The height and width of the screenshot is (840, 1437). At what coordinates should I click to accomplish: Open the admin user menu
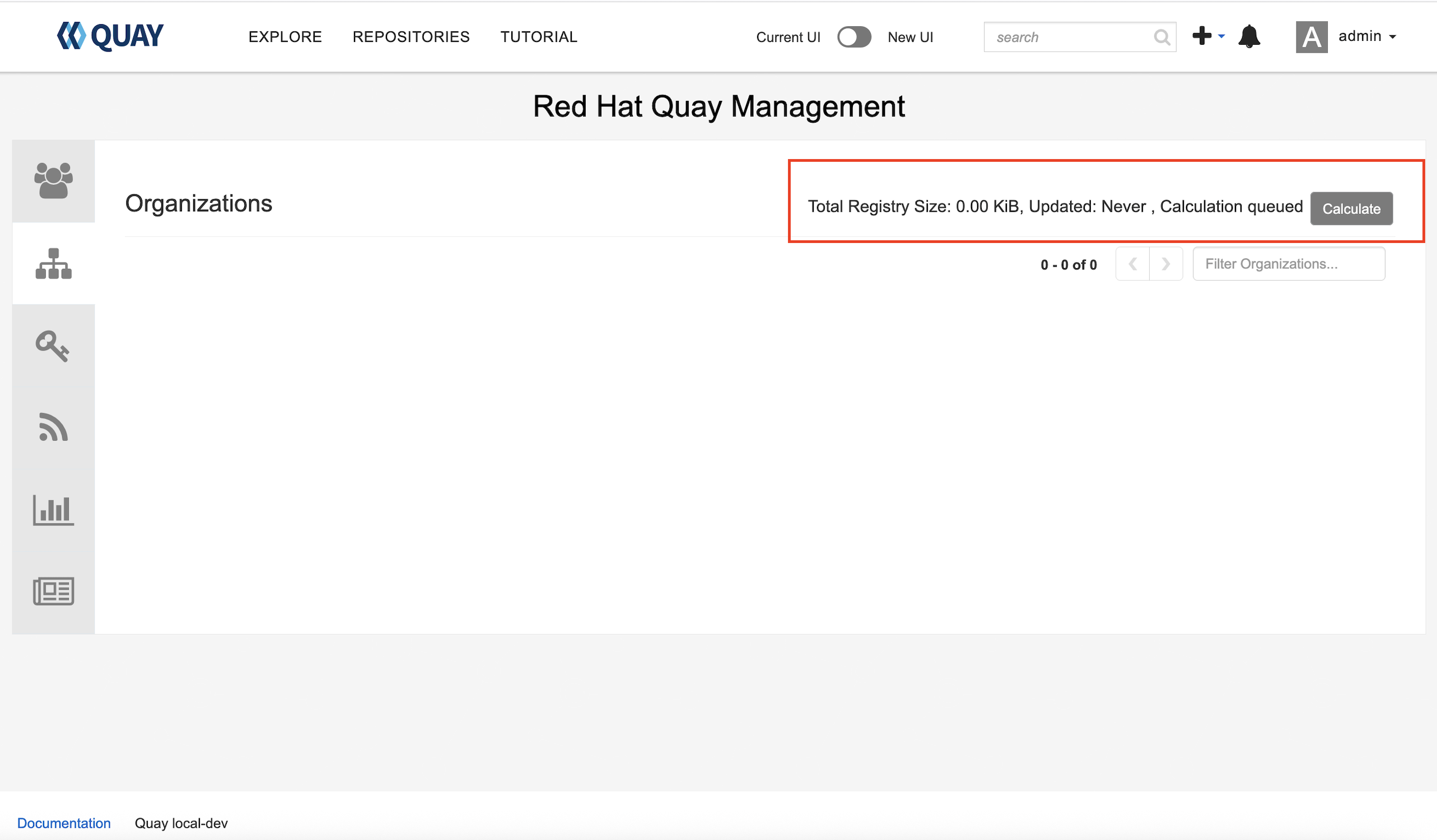point(1367,36)
